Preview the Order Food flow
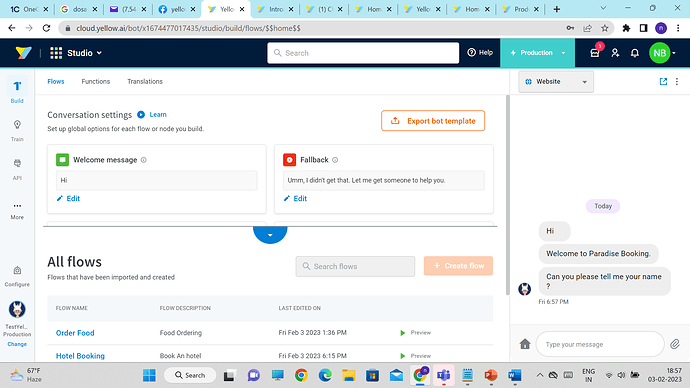This screenshot has width=690, height=388. pyautogui.click(x=415, y=333)
